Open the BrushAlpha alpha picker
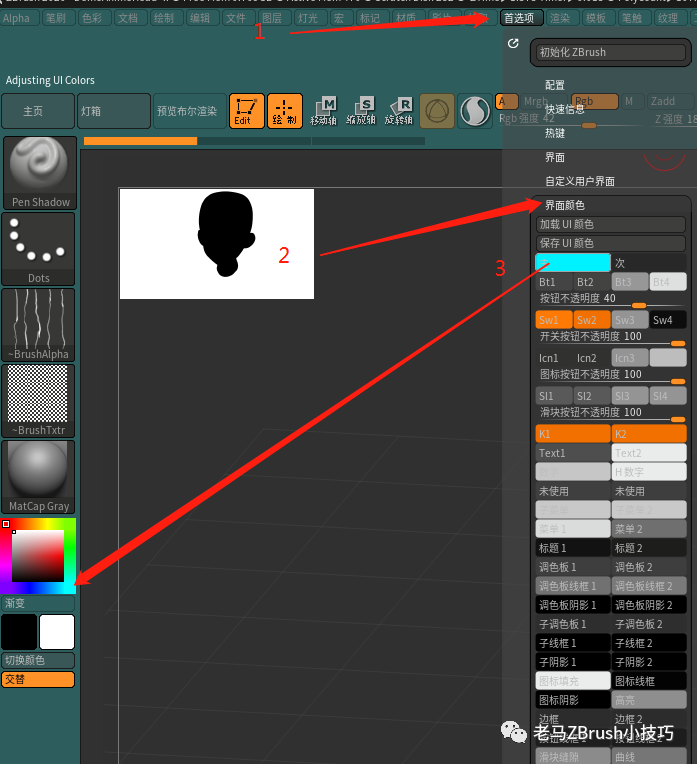 [x=39, y=325]
